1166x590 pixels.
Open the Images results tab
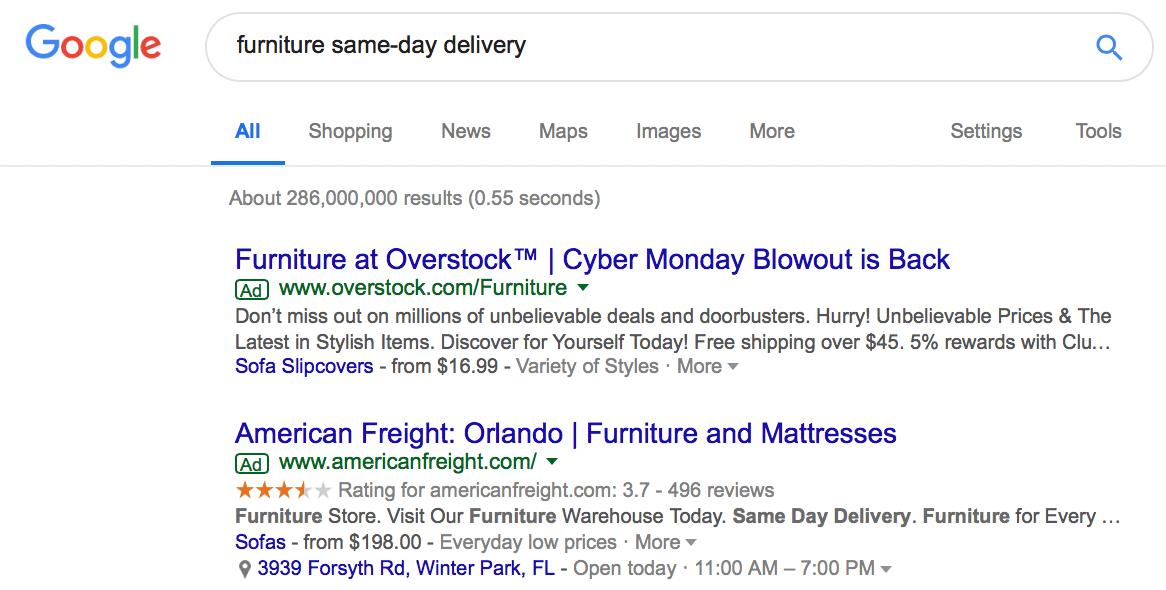tap(669, 131)
